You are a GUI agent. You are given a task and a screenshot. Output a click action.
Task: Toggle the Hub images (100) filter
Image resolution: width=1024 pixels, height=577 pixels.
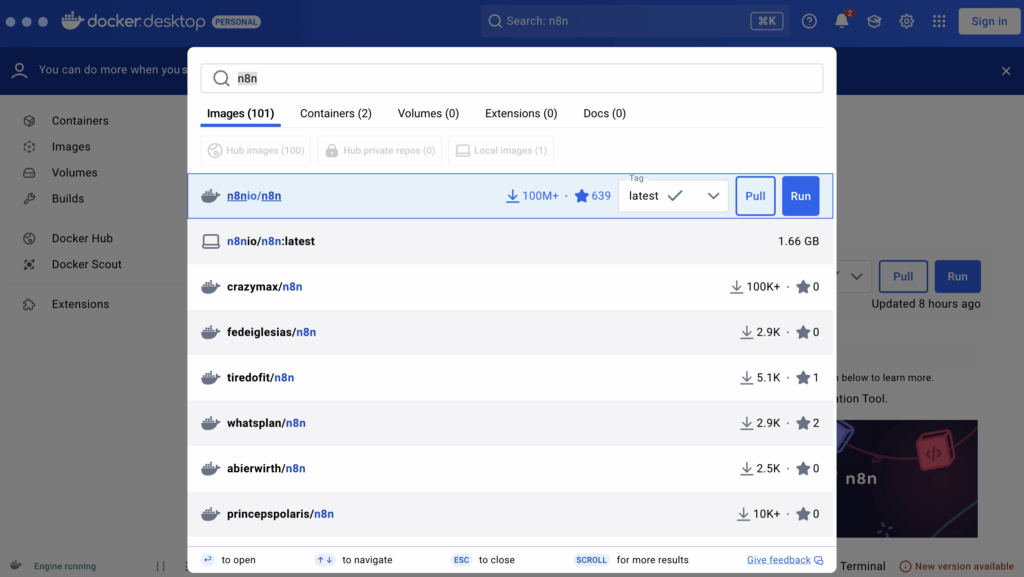pyautogui.click(x=255, y=151)
